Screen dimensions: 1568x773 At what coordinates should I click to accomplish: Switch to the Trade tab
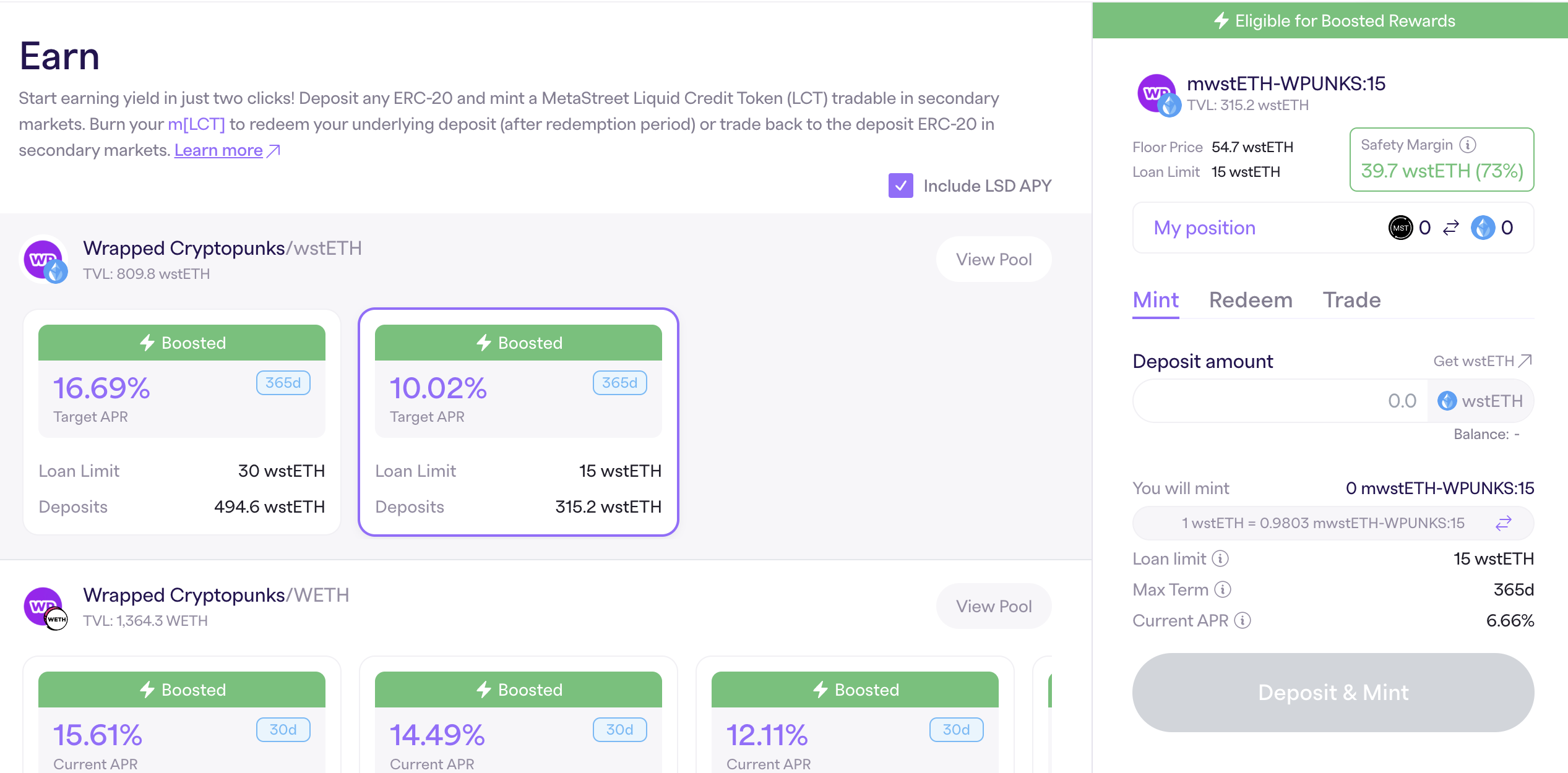(x=1351, y=301)
